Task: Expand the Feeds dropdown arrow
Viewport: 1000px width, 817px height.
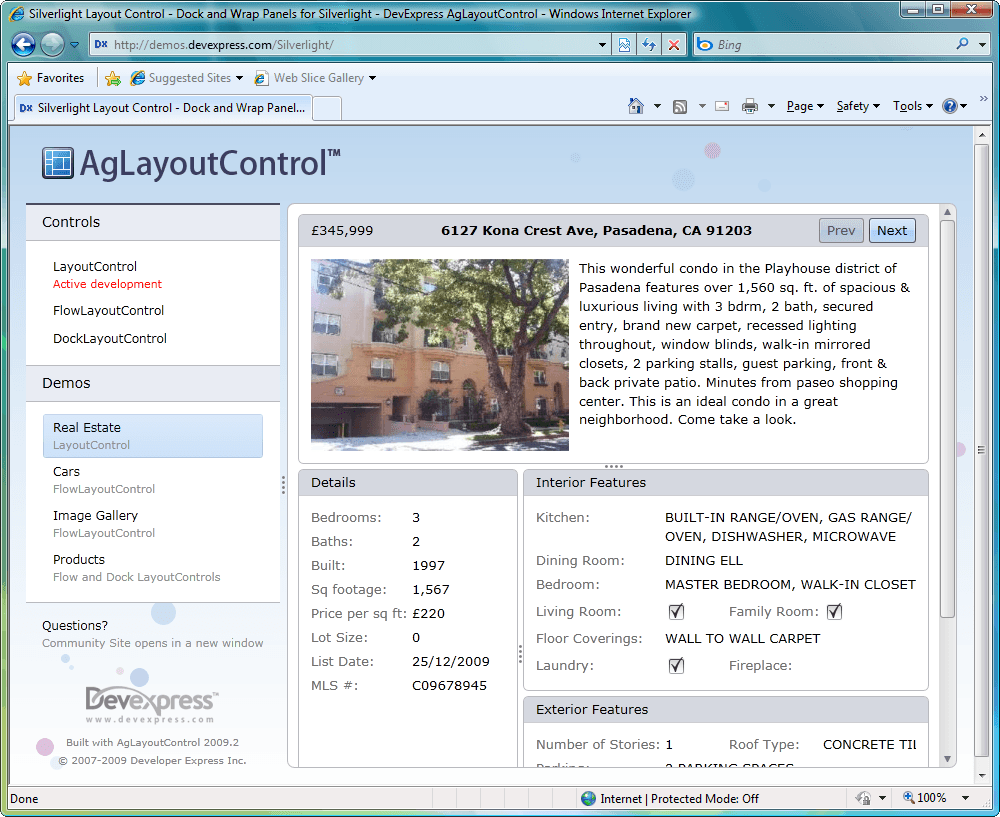Action: tap(702, 106)
